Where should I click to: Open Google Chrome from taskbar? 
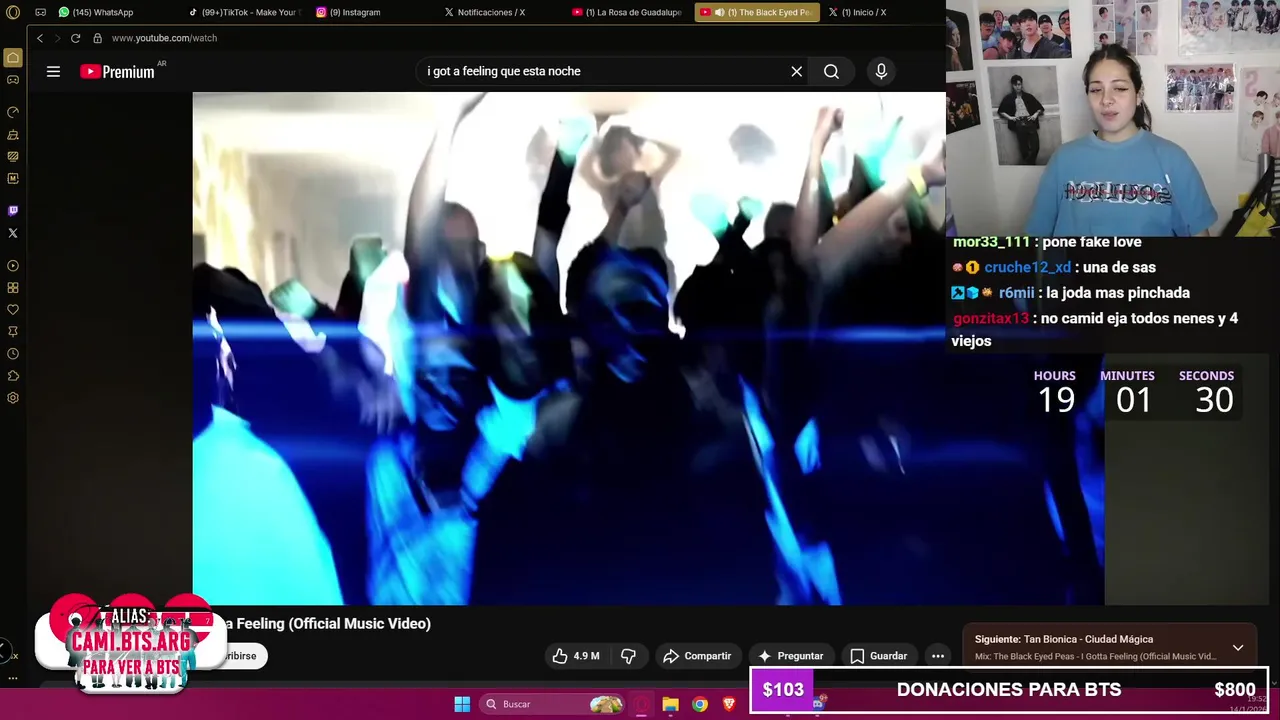[x=700, y=704]
